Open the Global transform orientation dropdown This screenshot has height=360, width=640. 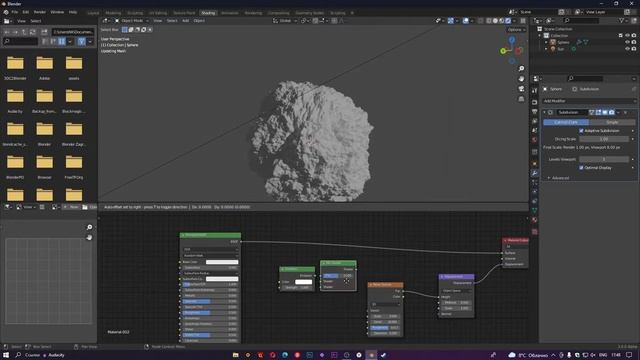(285, 21)
